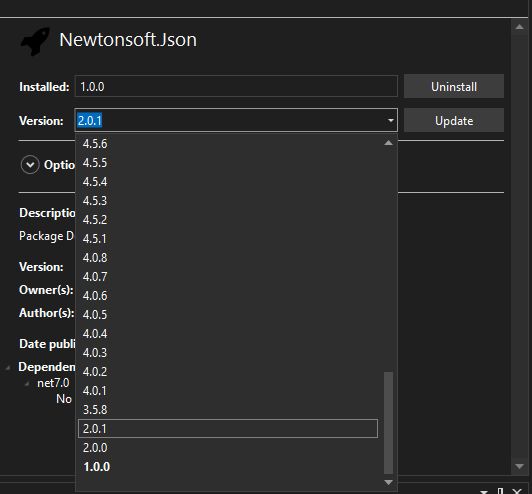Pick highlighted version 2.0.1 in list
Viewport: 532px width, 494px height.
click(228, 429)
